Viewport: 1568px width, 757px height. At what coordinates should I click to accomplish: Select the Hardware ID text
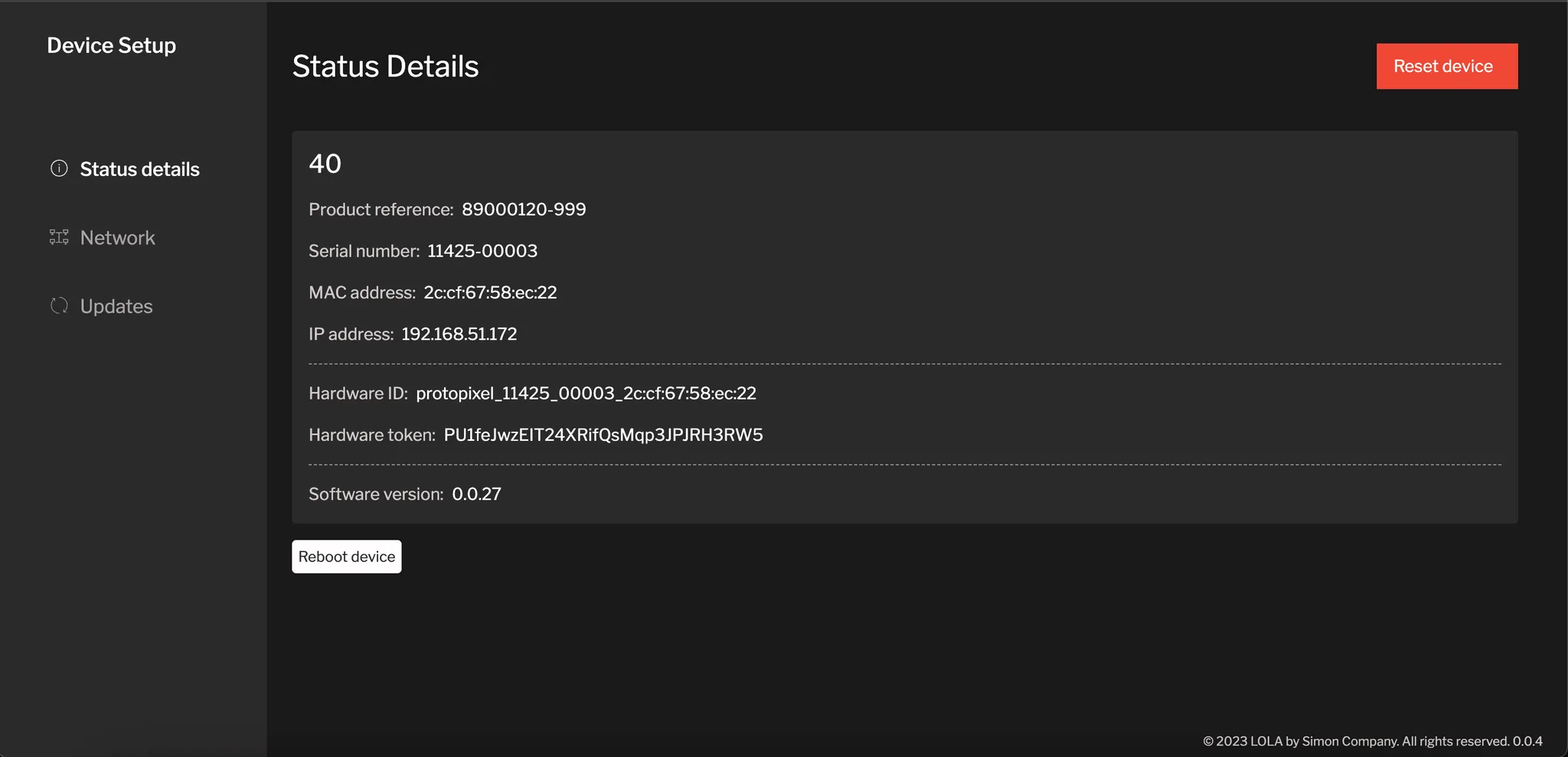tap(586, 393)
